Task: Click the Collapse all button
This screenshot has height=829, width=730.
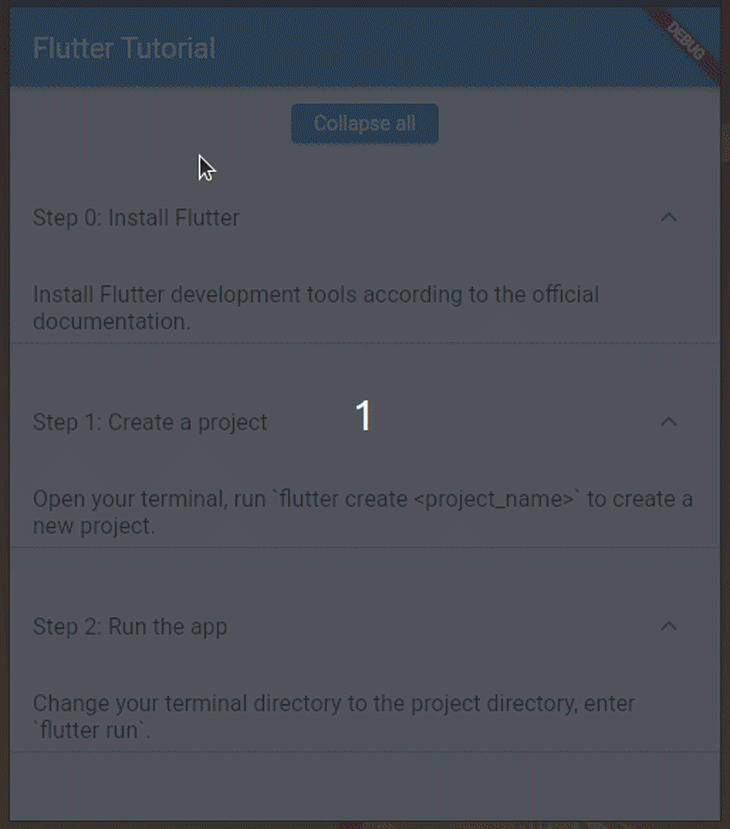Action: [x=364, y=123]
